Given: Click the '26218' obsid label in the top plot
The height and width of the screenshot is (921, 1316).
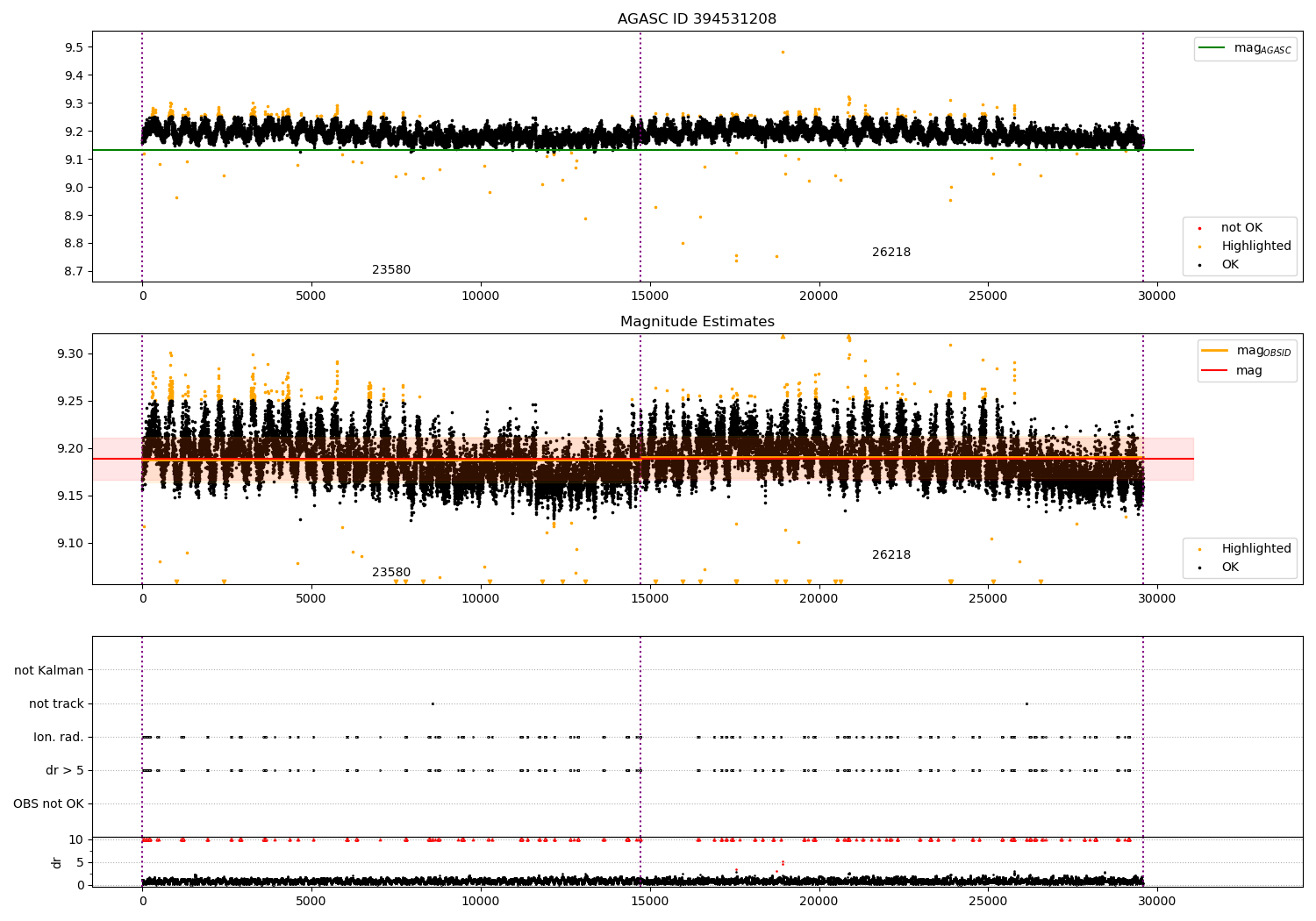Looking at the screenshot, I should click(x=891, y=253).
